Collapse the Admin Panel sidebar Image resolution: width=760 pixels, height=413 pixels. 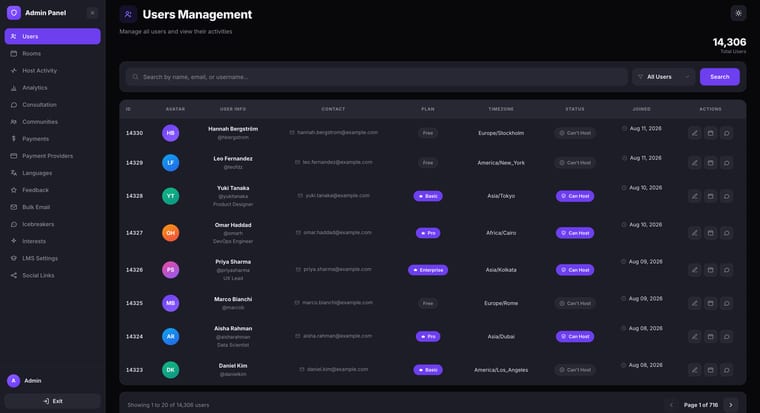(x=92, y=13)
